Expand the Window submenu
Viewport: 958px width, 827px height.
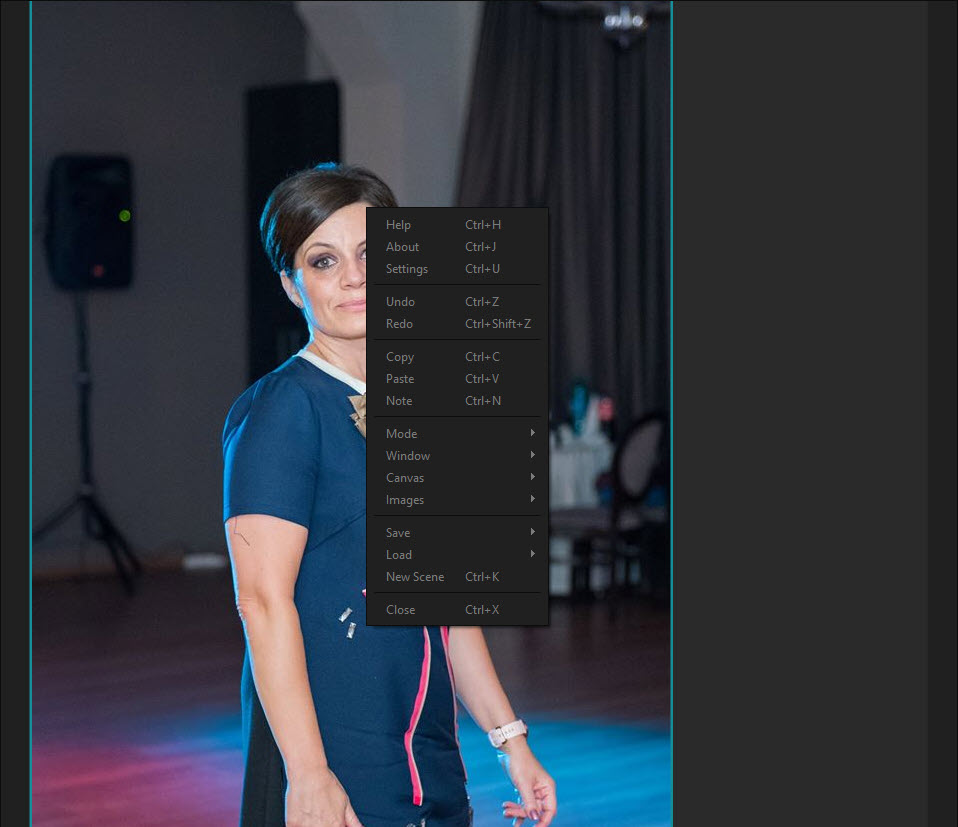point(457,456)
